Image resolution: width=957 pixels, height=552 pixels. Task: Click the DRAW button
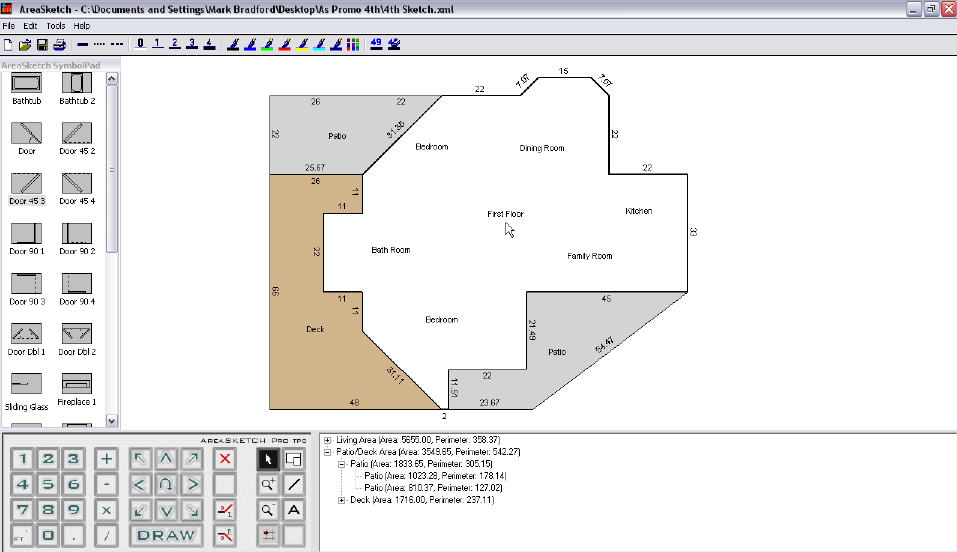pyautogui.click(x=165, y=536)
